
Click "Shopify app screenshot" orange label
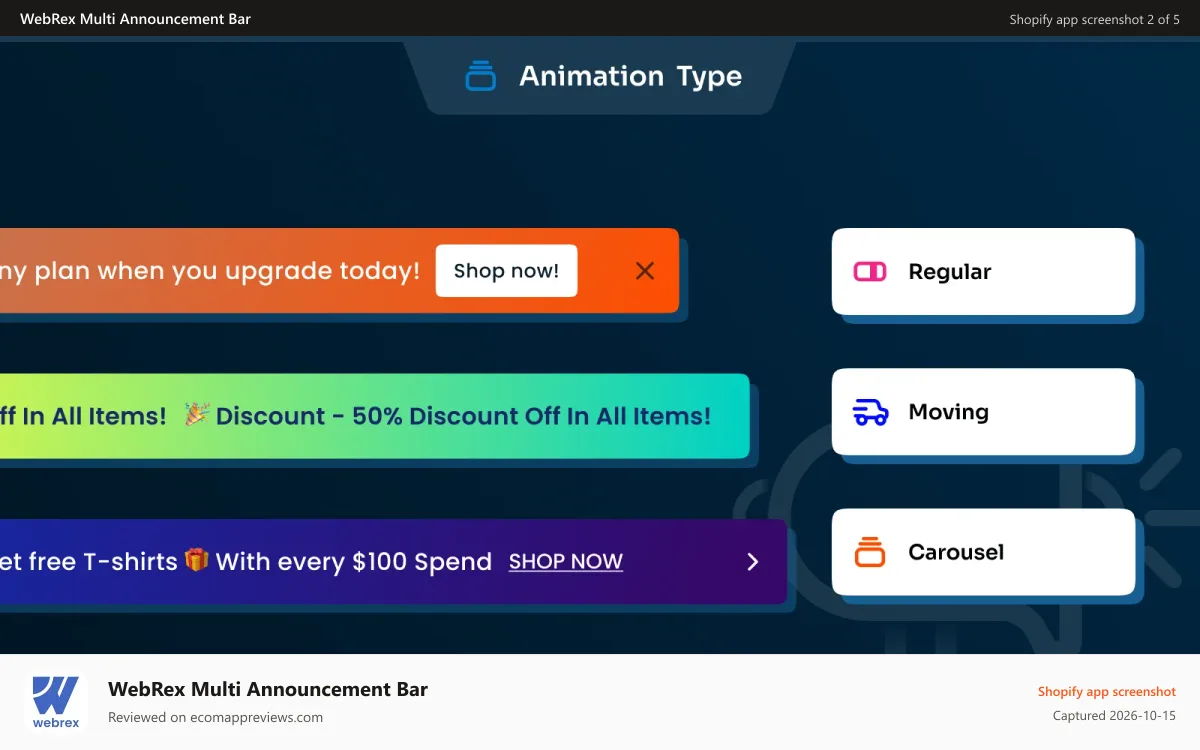click(x=1107, y=691)
